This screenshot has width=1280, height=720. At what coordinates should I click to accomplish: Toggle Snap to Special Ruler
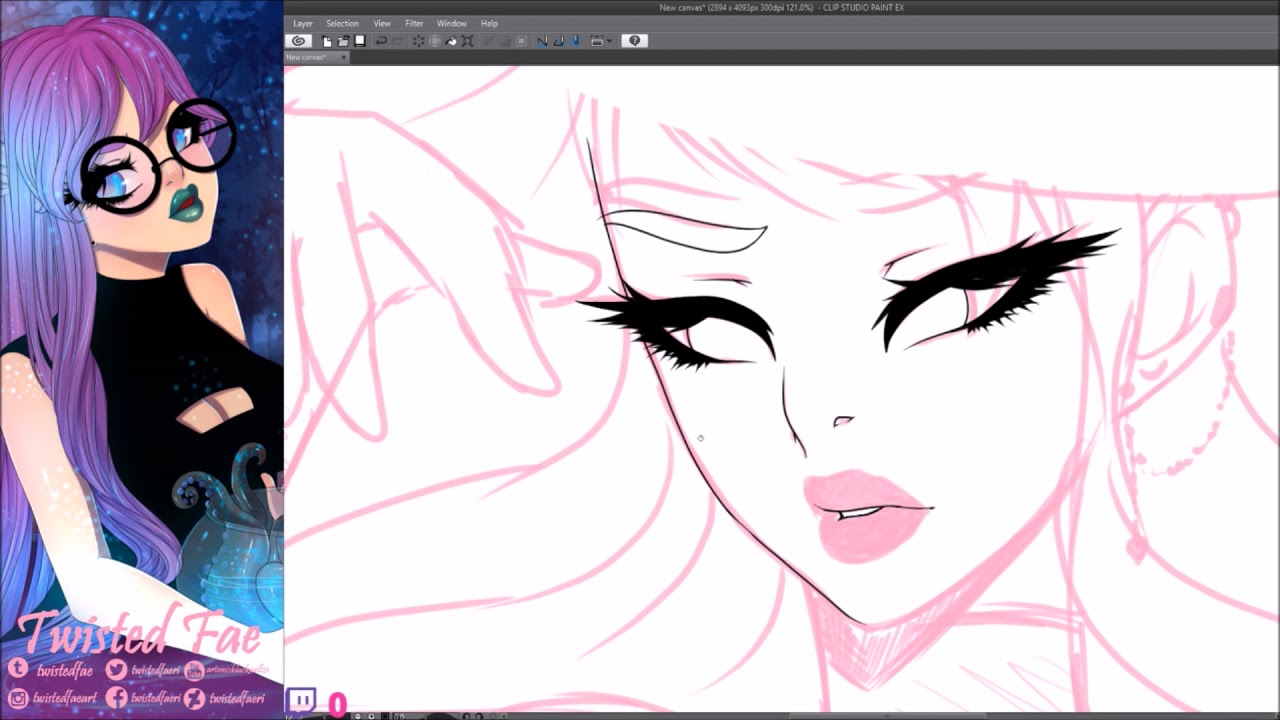(x=559, y=41)
